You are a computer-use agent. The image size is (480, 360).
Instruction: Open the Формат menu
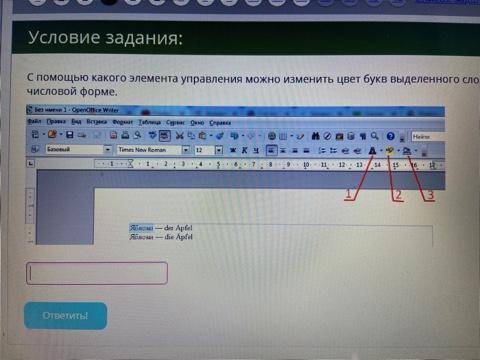pos(122,122)
